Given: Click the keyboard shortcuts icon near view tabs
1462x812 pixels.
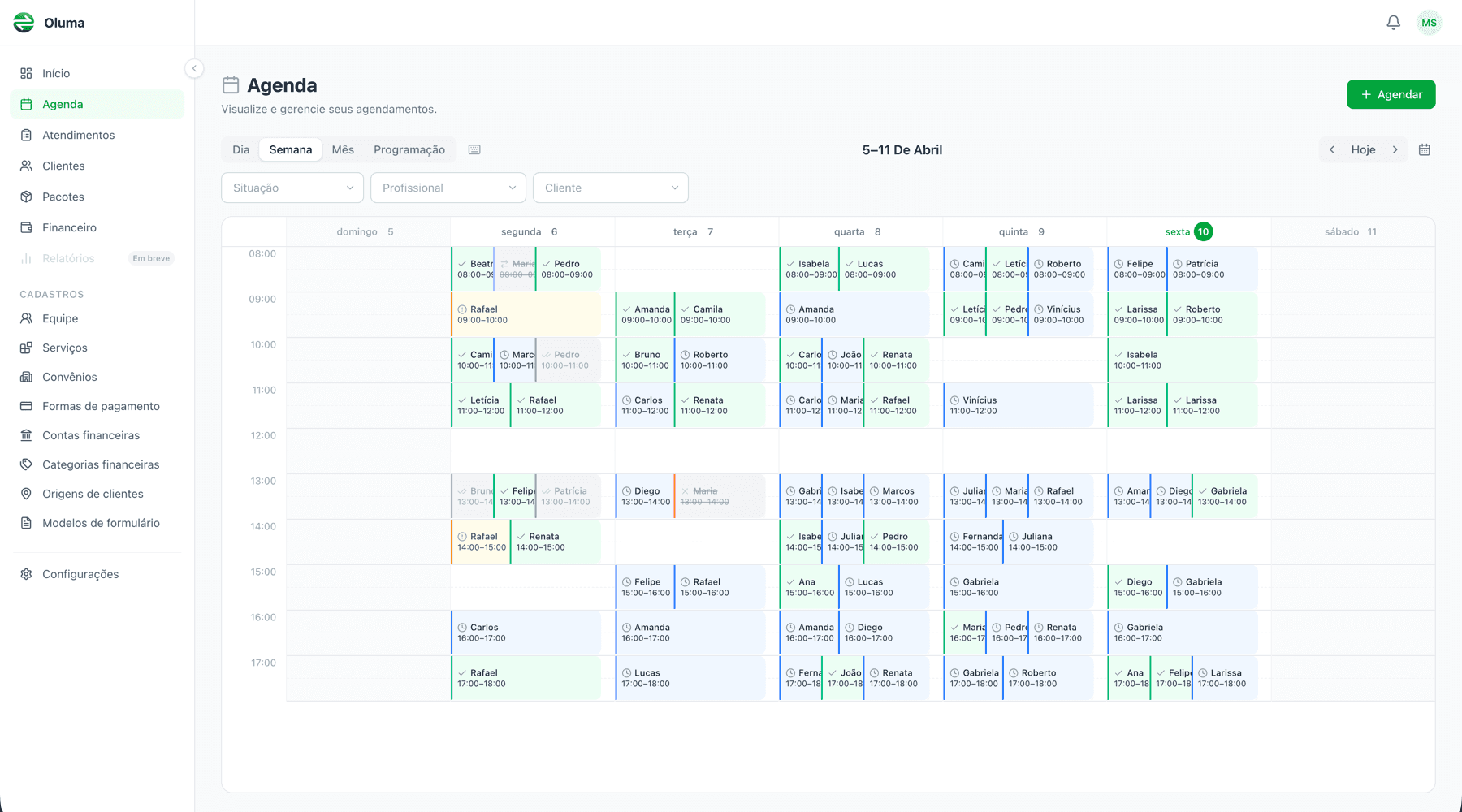Looking at the screenshot, I should coord(474,149).
